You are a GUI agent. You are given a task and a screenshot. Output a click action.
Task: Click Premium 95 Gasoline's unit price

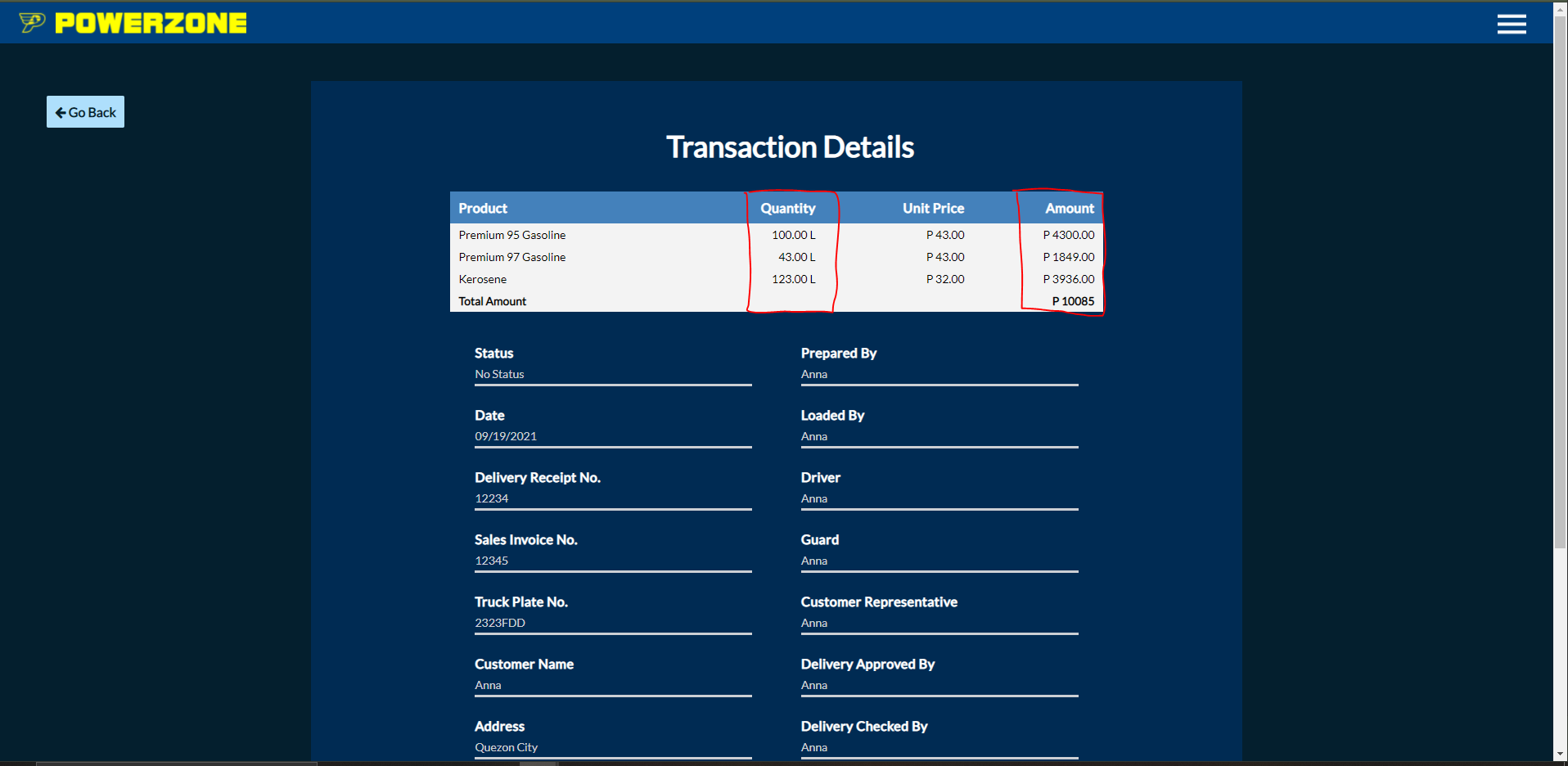click(945, 235)
